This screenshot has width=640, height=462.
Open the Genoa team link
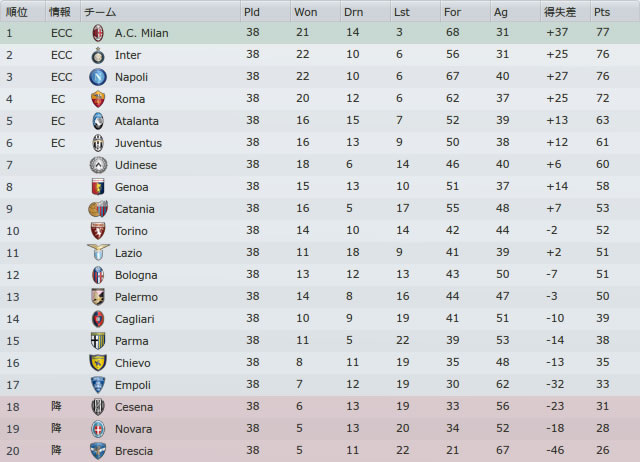tap(131, 187)
